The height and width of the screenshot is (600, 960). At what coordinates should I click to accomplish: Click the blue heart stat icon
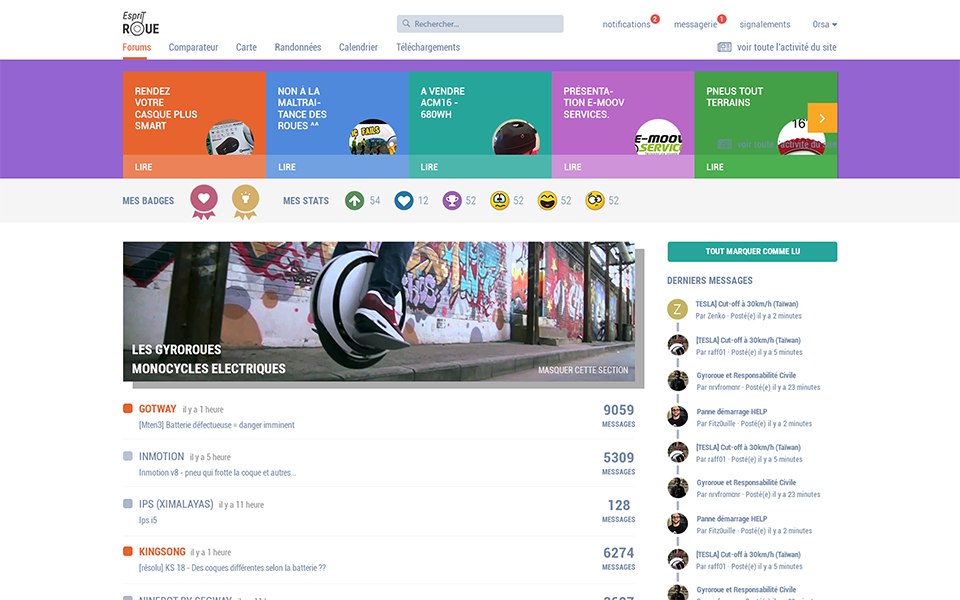tap(404, 201)
